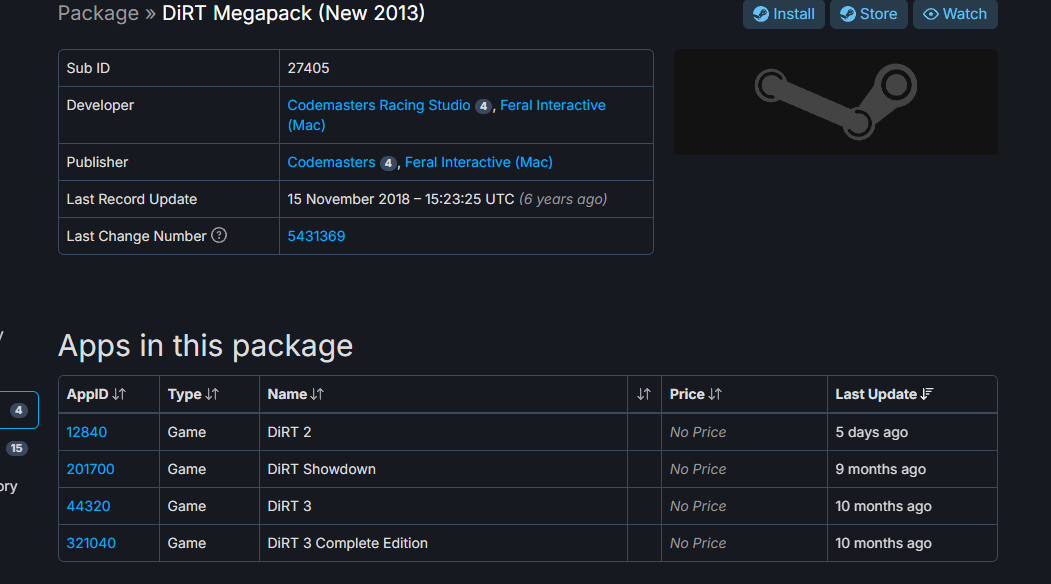Screen dimensions: 1051x584
Task: Sort apps by Type column arrows
Action: (x=212, y=394)
